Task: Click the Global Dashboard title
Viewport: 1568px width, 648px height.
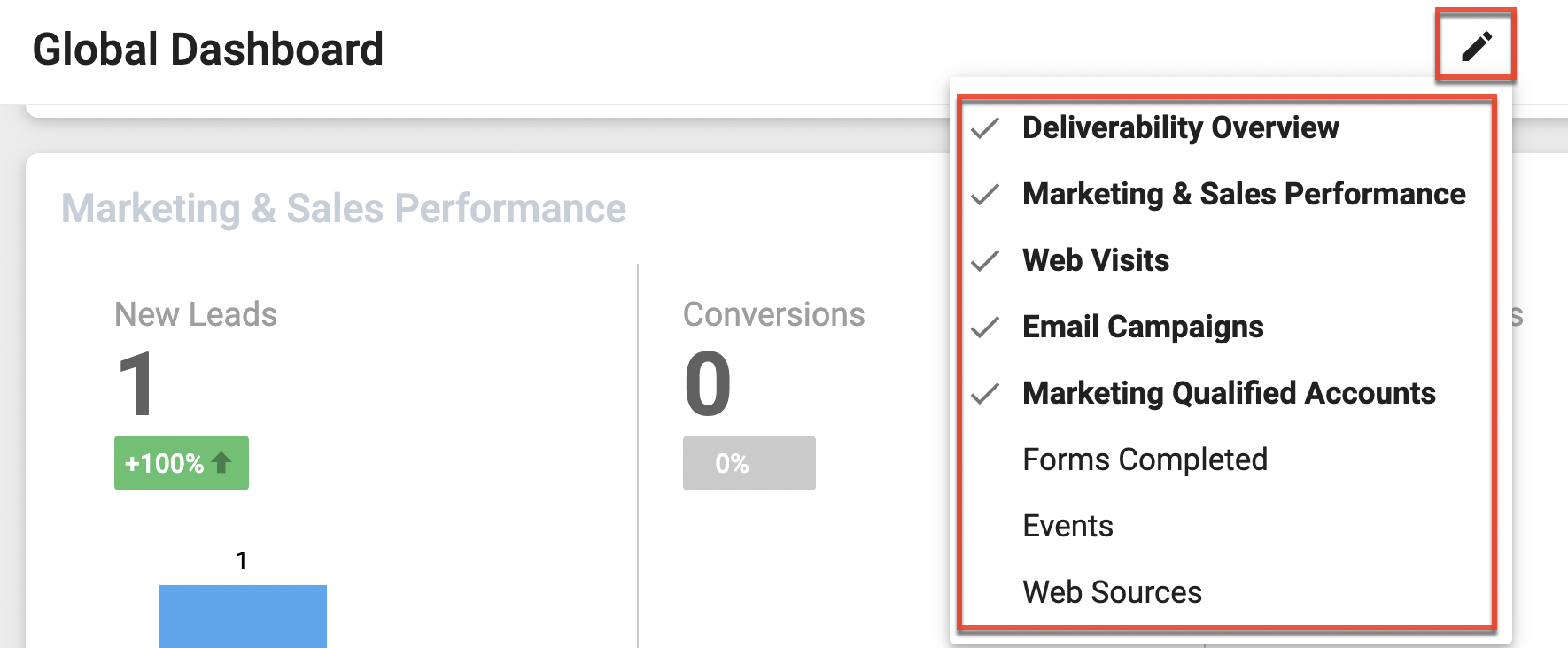Action: coord(208,49)
